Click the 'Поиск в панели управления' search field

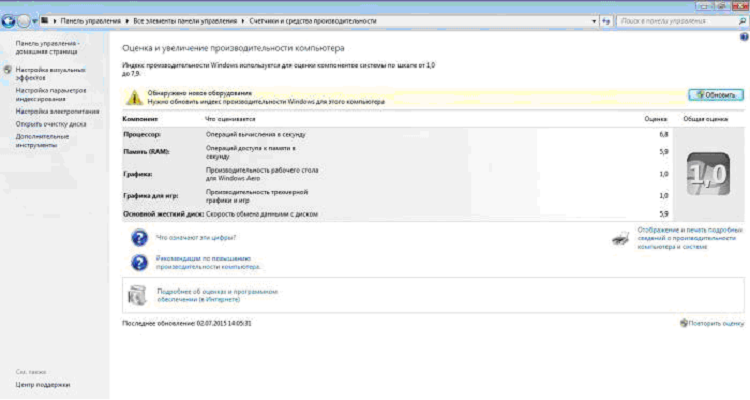pyautogui.click(x=675, y=20)
